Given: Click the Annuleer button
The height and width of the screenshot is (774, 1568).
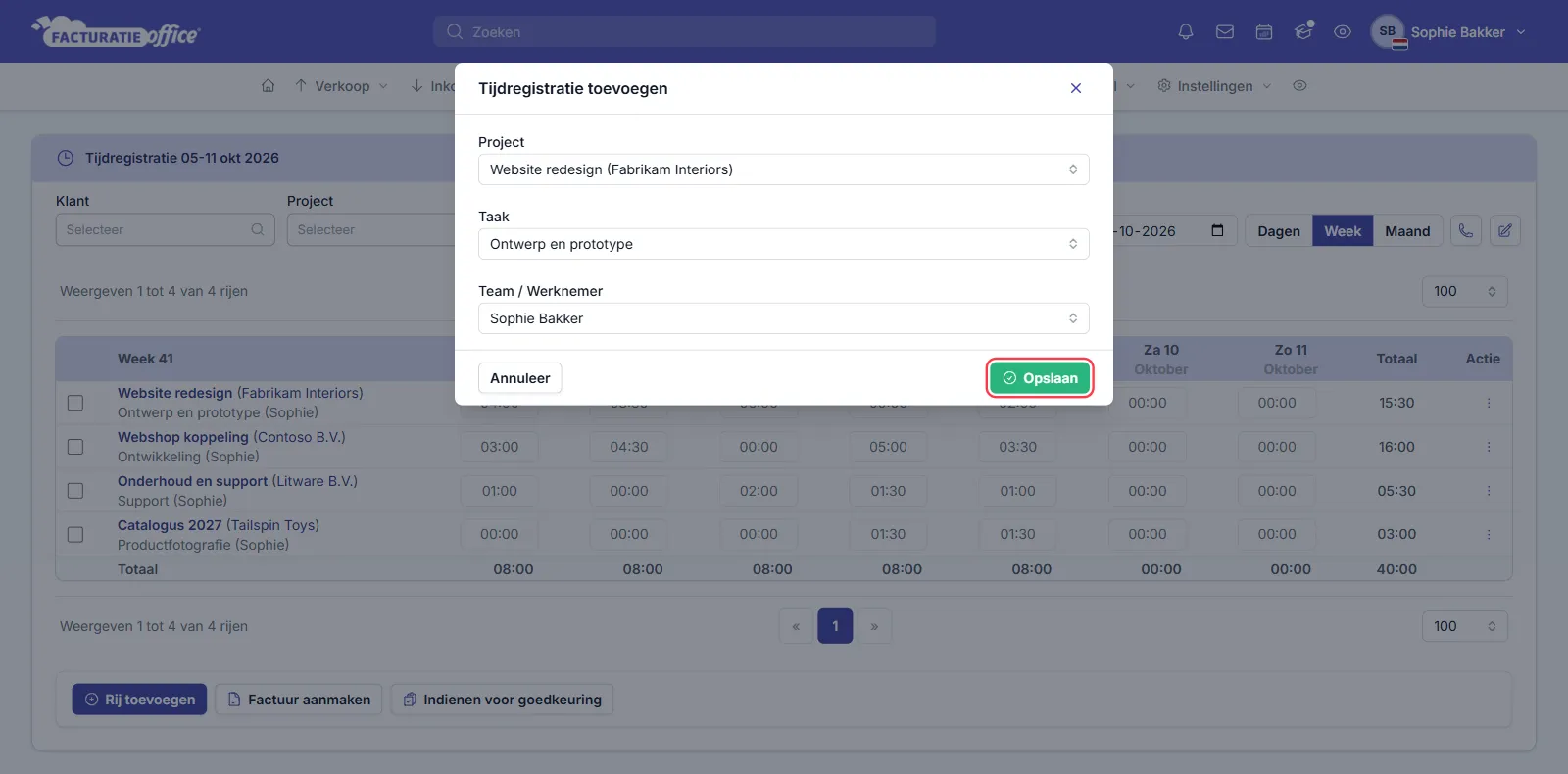Looking at the screenshot, I should (x=520, y=378).
